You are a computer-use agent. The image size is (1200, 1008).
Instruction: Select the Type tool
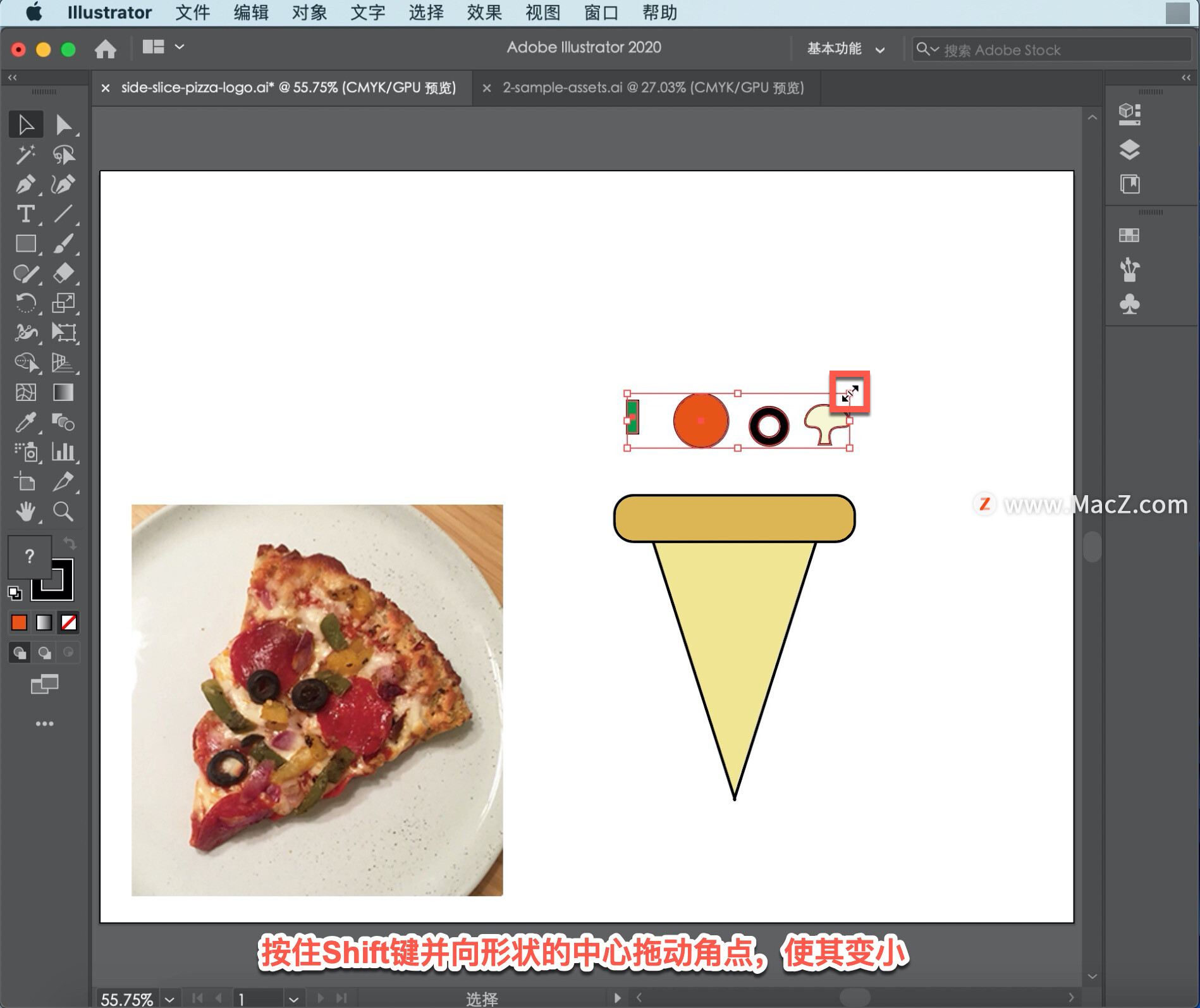[x=26, y=214]
